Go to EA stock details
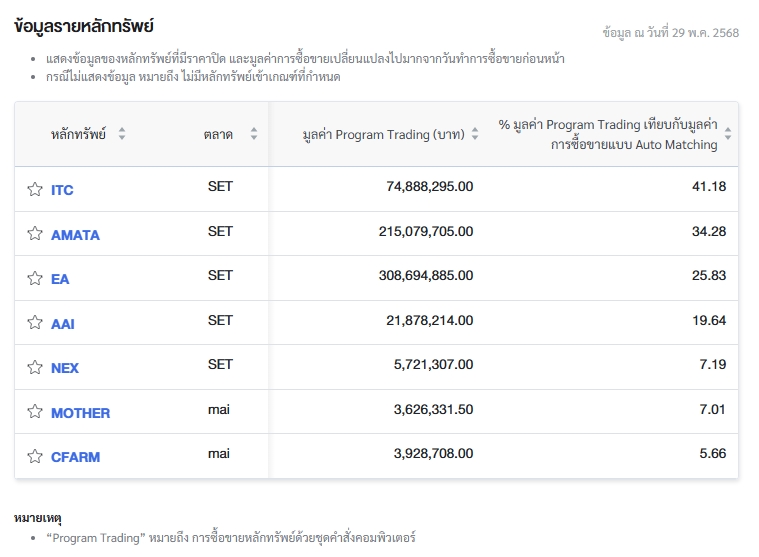This screenshot has width=759, height=557. [x=60, y=279]
